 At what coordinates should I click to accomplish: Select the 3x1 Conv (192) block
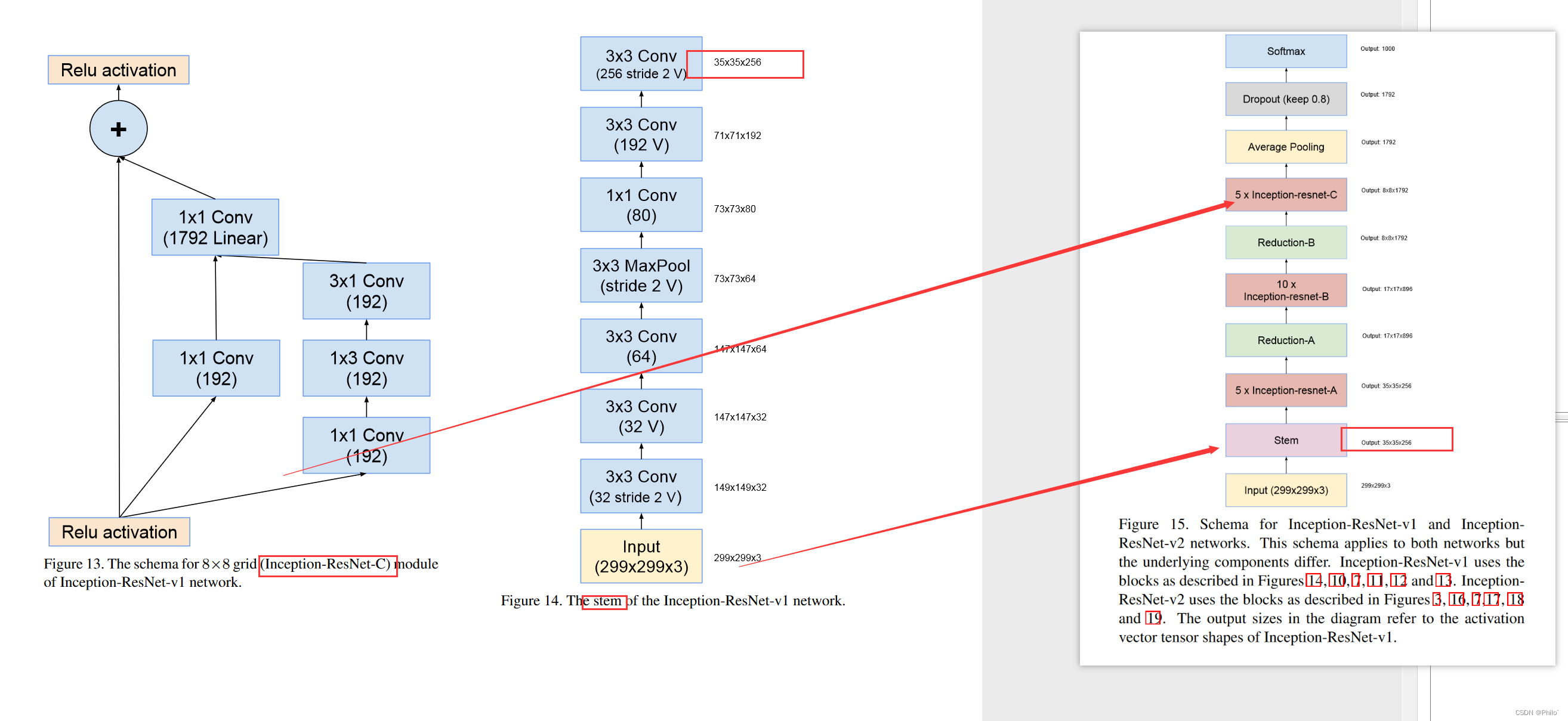click(x=366, y=290)
